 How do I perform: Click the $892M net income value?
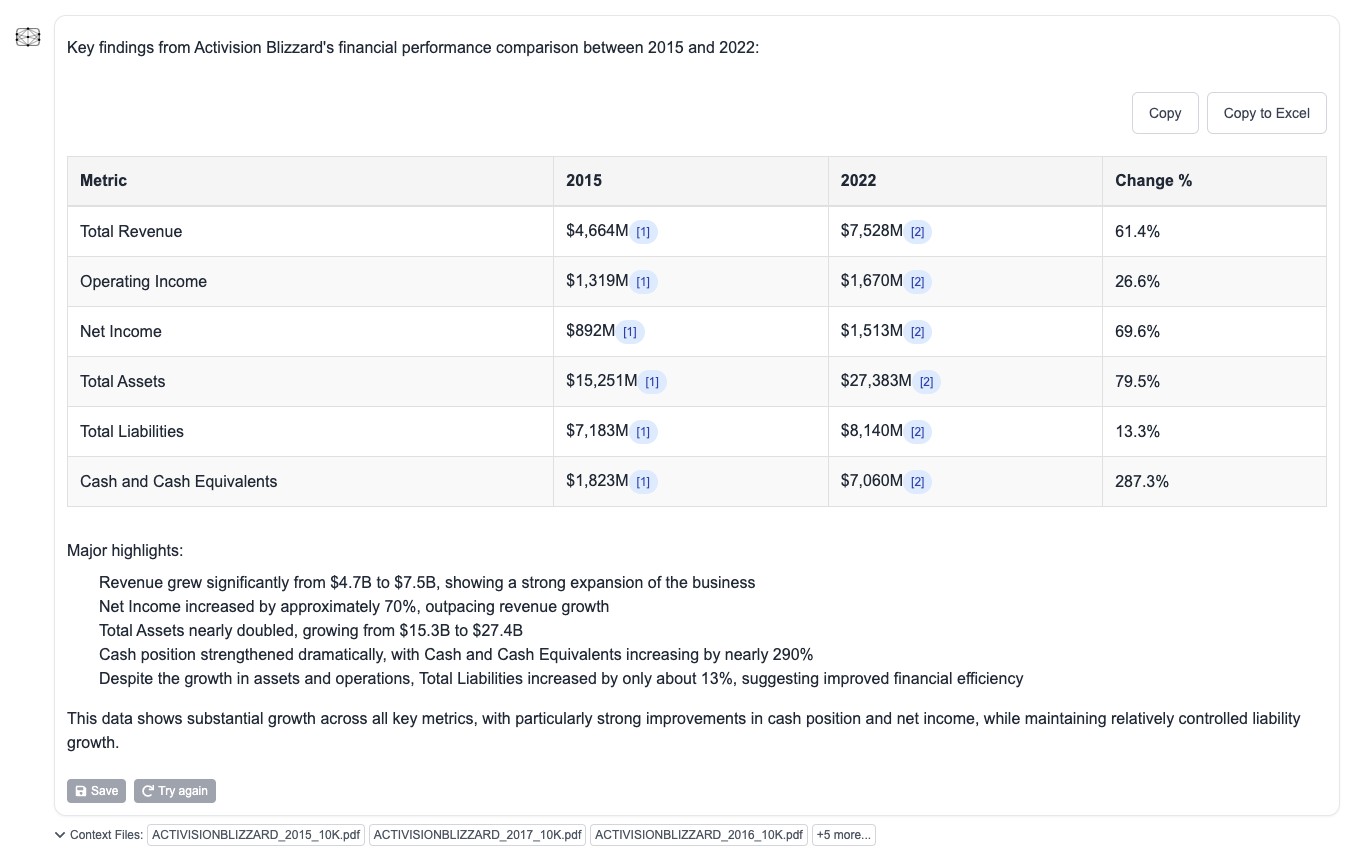click(x=591, y=331)
